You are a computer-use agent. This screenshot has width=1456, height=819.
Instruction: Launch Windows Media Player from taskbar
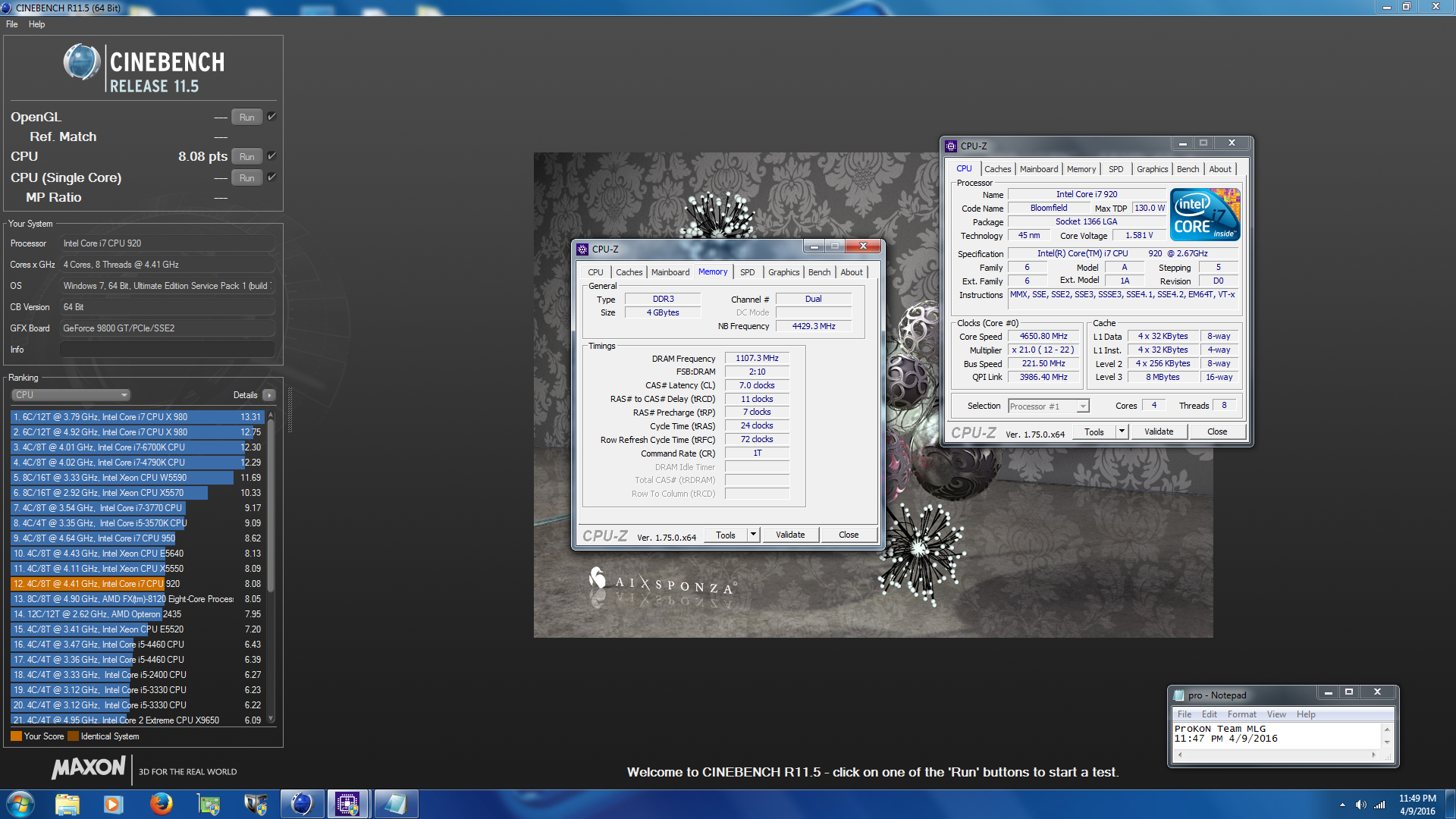click(x=113, y=804)
